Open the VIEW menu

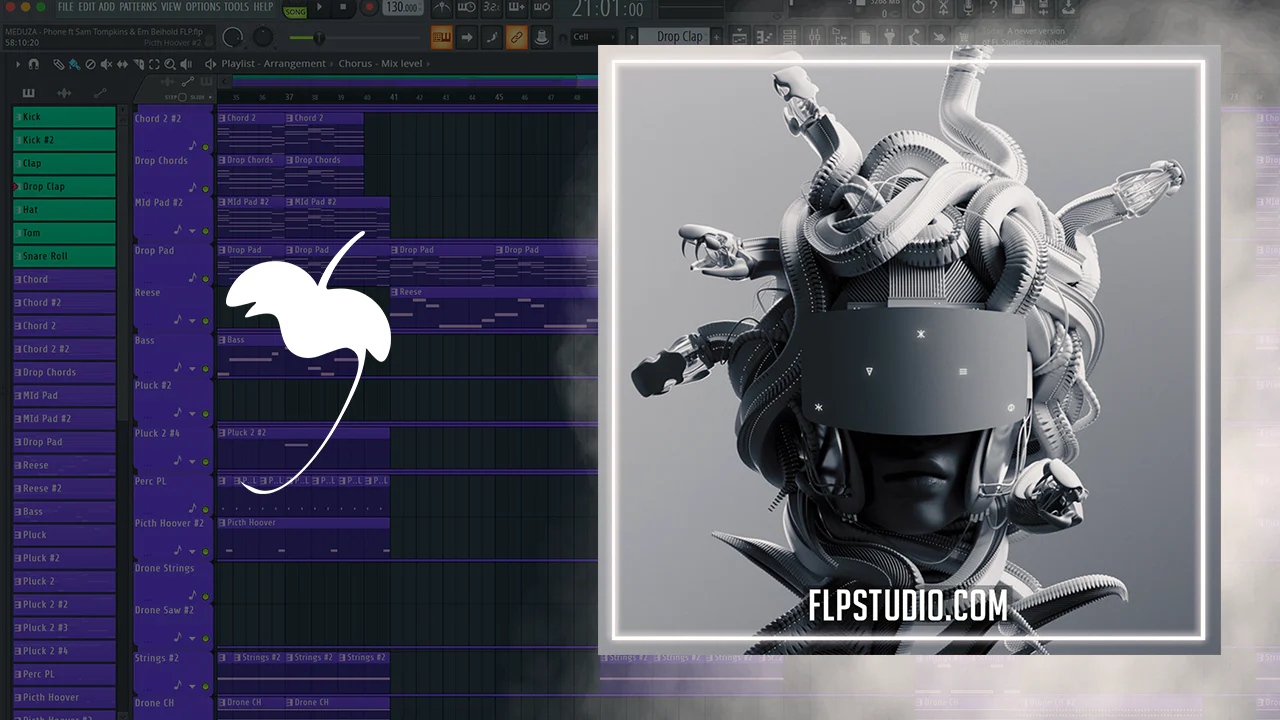click(172, 7)
